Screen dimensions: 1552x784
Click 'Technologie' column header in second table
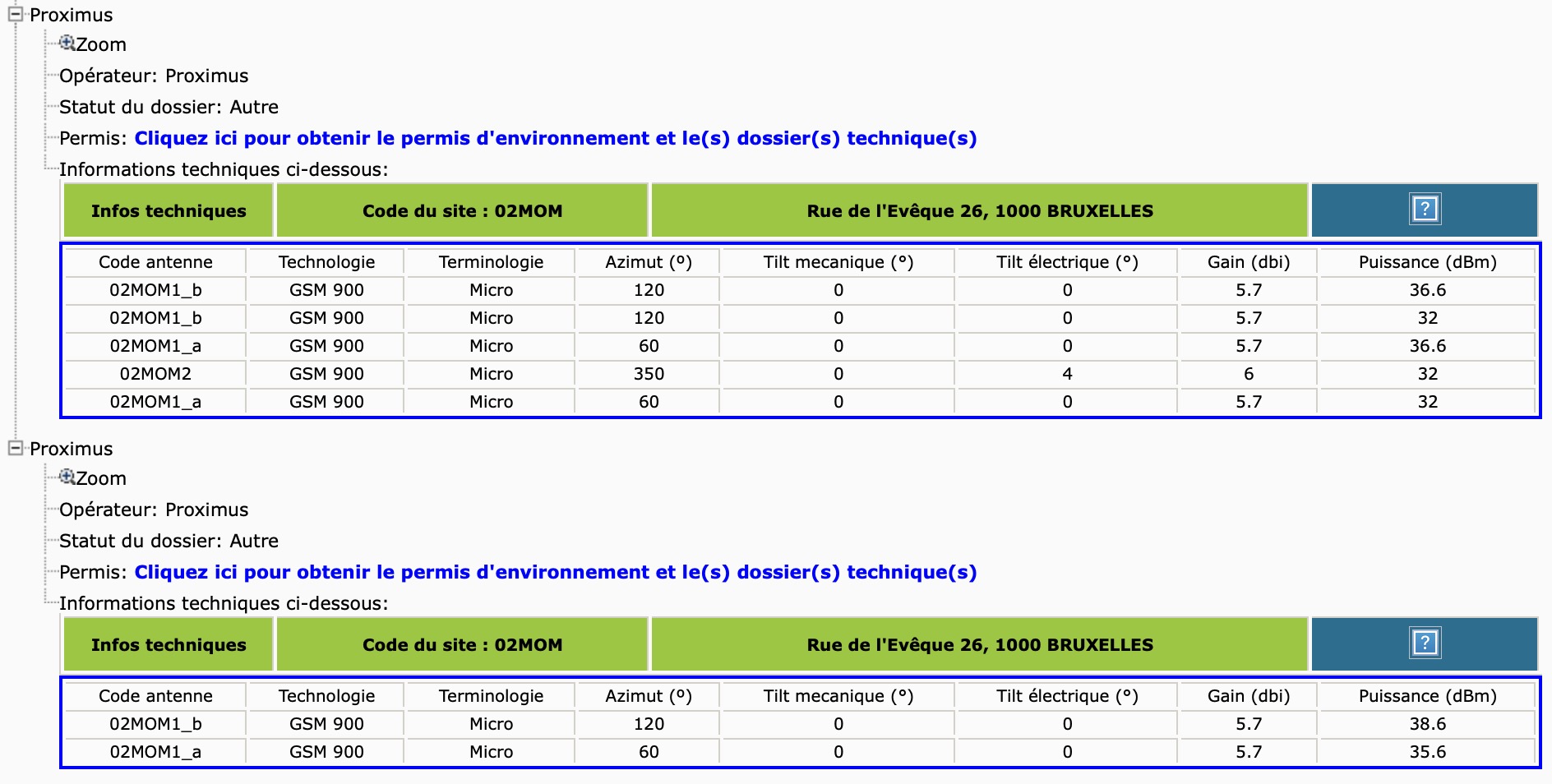point(326,696)
